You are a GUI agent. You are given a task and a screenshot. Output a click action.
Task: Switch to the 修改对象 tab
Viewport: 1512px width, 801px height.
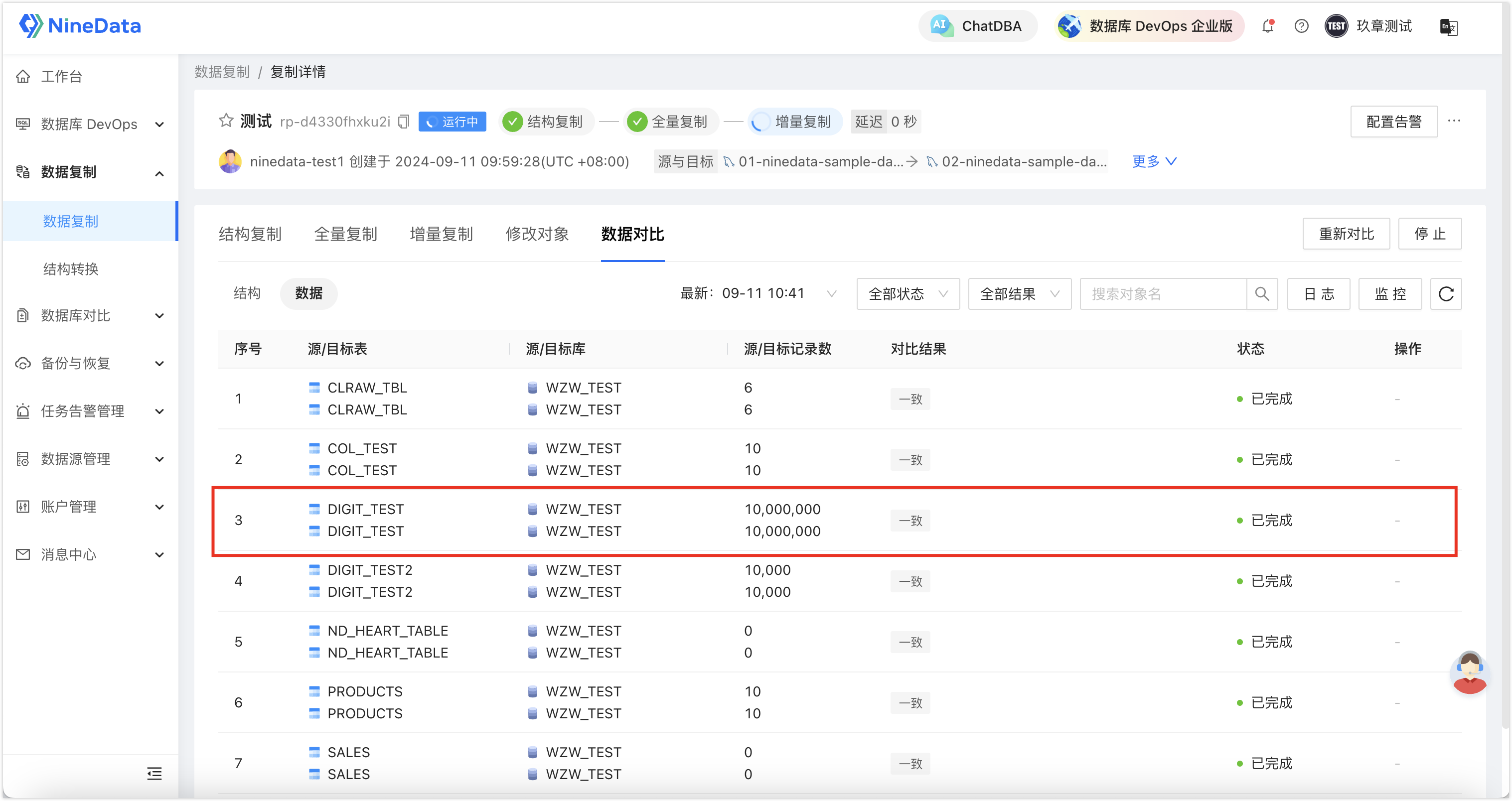point(537,235)
